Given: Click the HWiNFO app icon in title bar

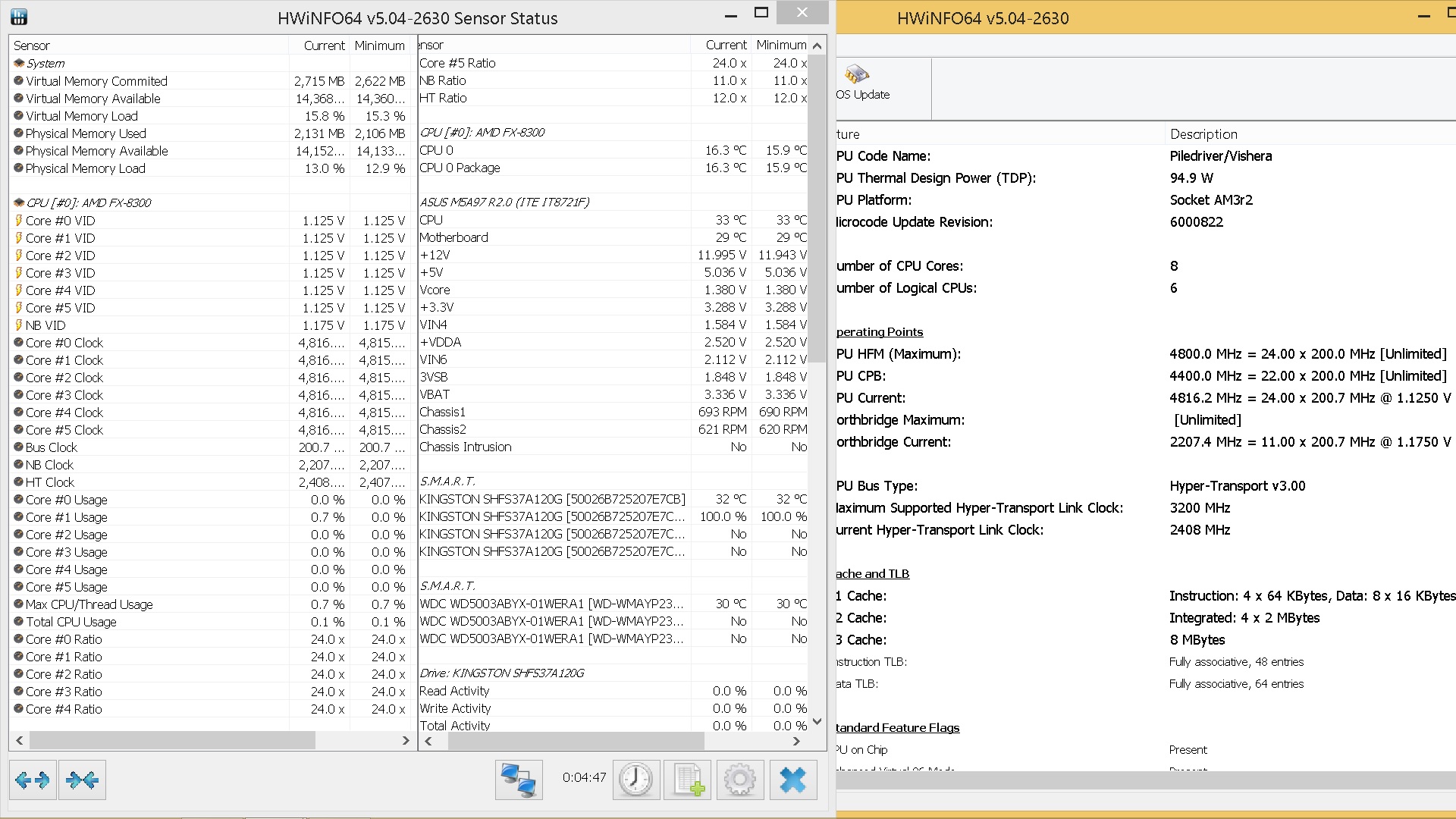Looking at the screenshot, I should pyautogui.click(x=19, y=17).
